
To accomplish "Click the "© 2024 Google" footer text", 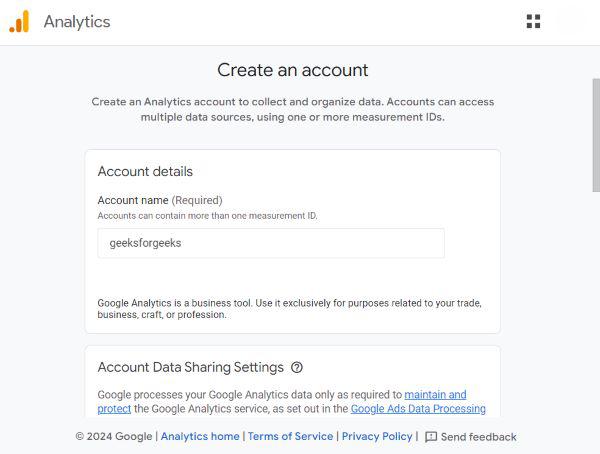I will pyautogui.click(x=114, y=437).
